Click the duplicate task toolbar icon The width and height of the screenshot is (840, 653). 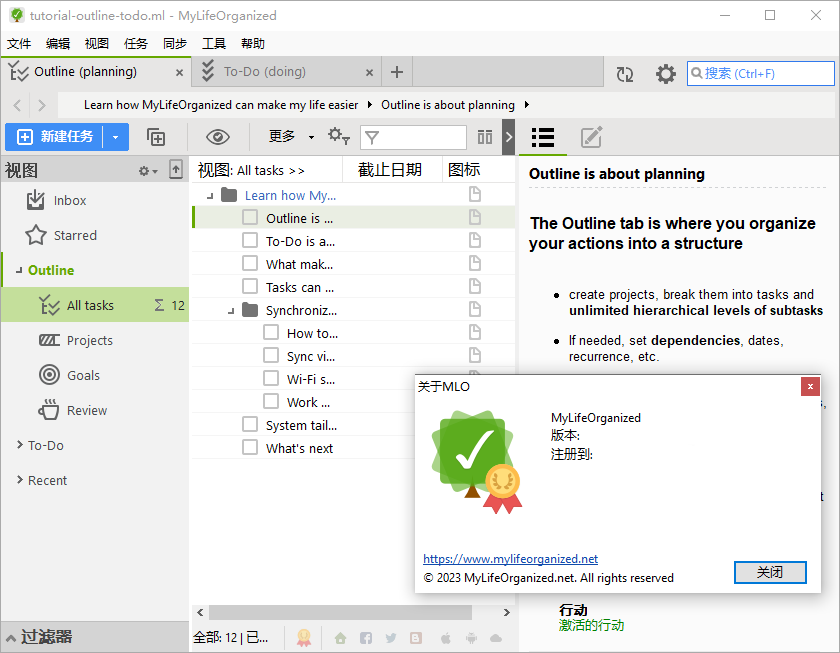click(x=156, y=137)
